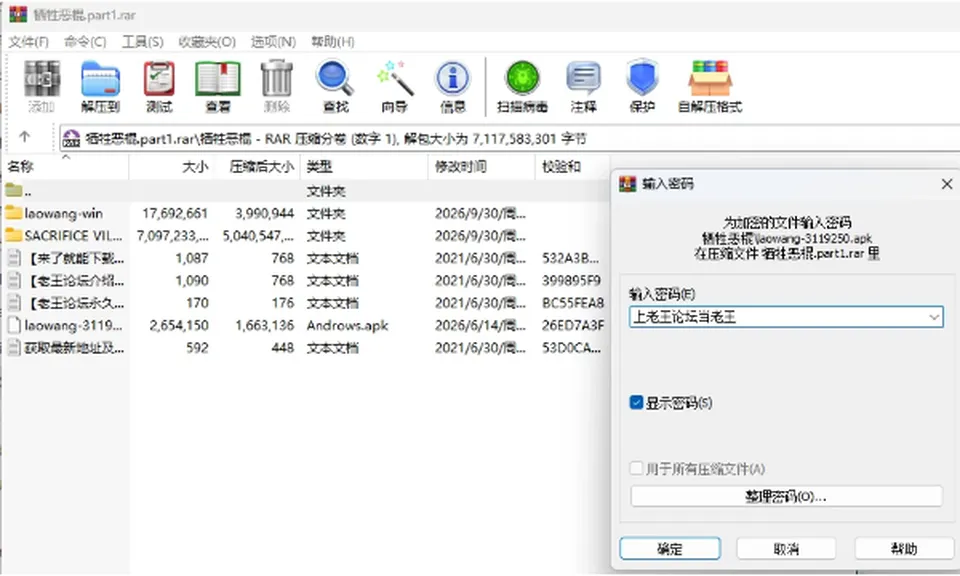
Task: Check the 用于所有压缩文件 checkbox
Action: coord(636,468)
